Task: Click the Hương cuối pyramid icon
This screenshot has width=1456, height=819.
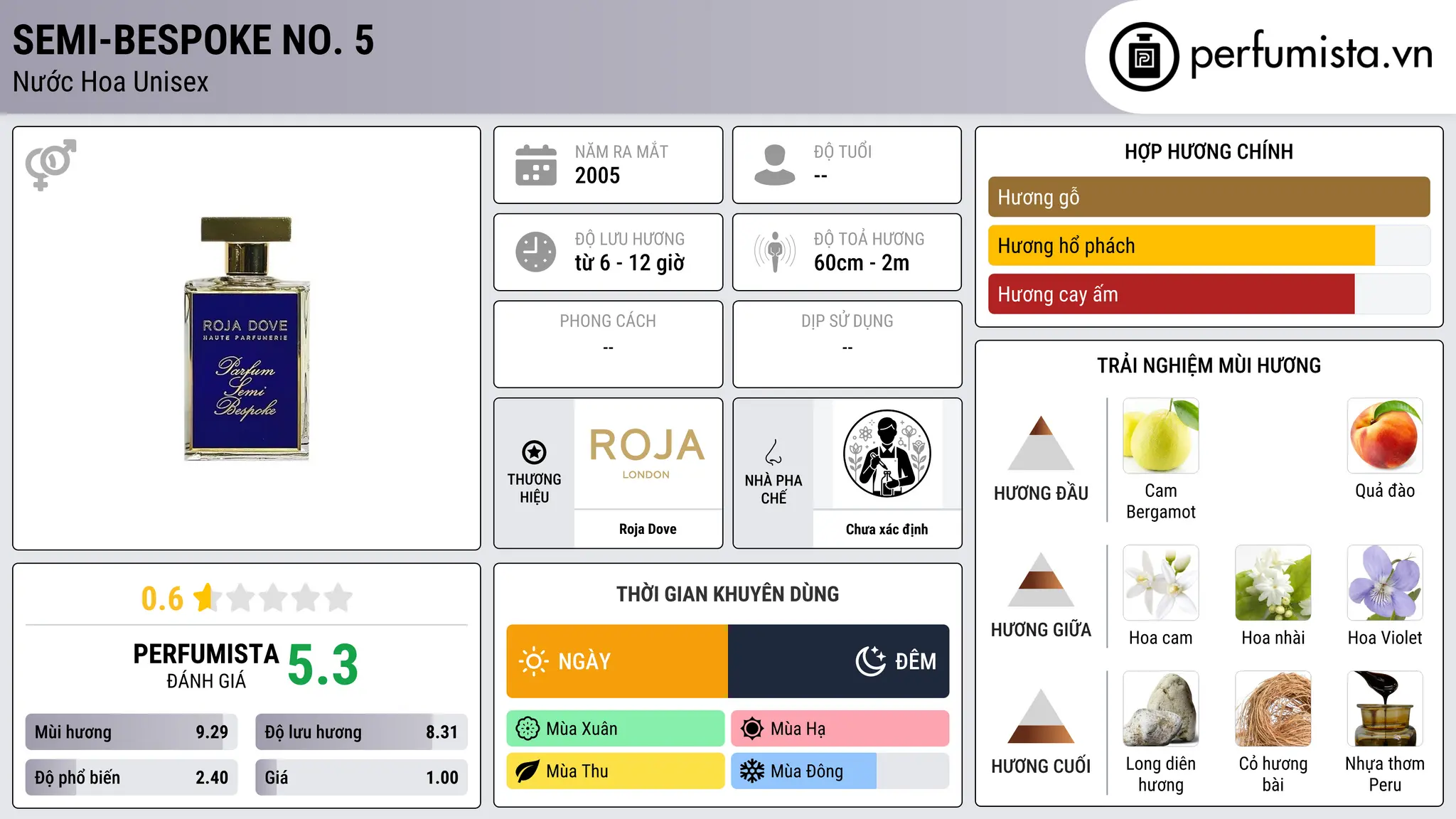Action: [1041, 716]
